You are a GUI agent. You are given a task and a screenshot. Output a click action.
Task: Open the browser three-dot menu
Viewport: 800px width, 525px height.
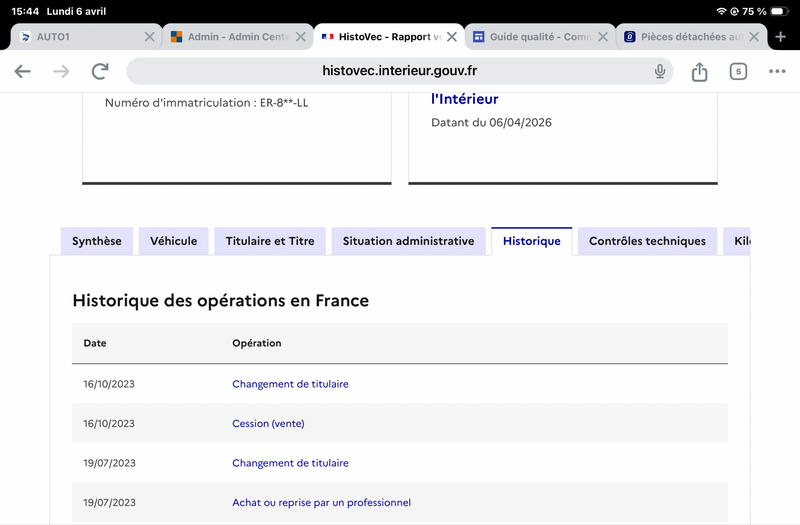pos(777,72)
